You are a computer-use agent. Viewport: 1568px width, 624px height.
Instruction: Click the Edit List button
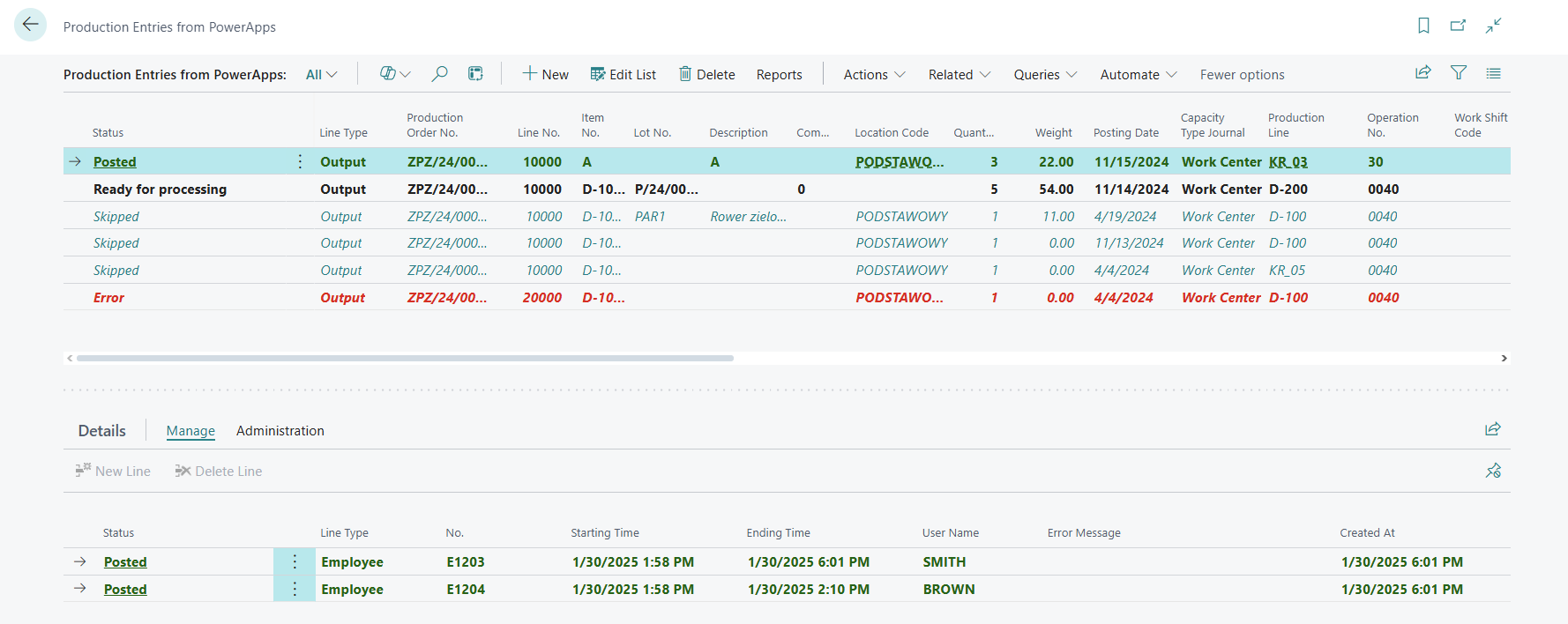pyautogui.click(x=623, y=75)
